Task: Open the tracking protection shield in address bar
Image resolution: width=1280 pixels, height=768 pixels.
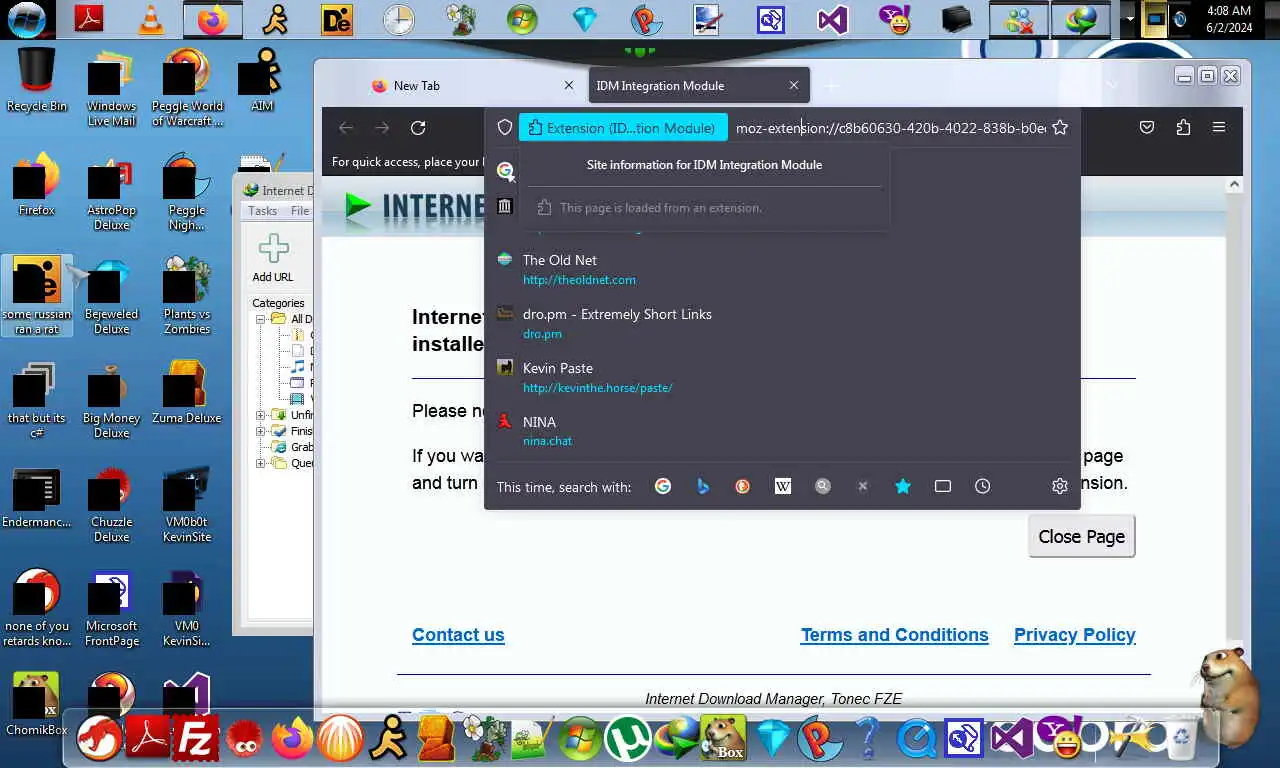Action: (x=505, y=127)
